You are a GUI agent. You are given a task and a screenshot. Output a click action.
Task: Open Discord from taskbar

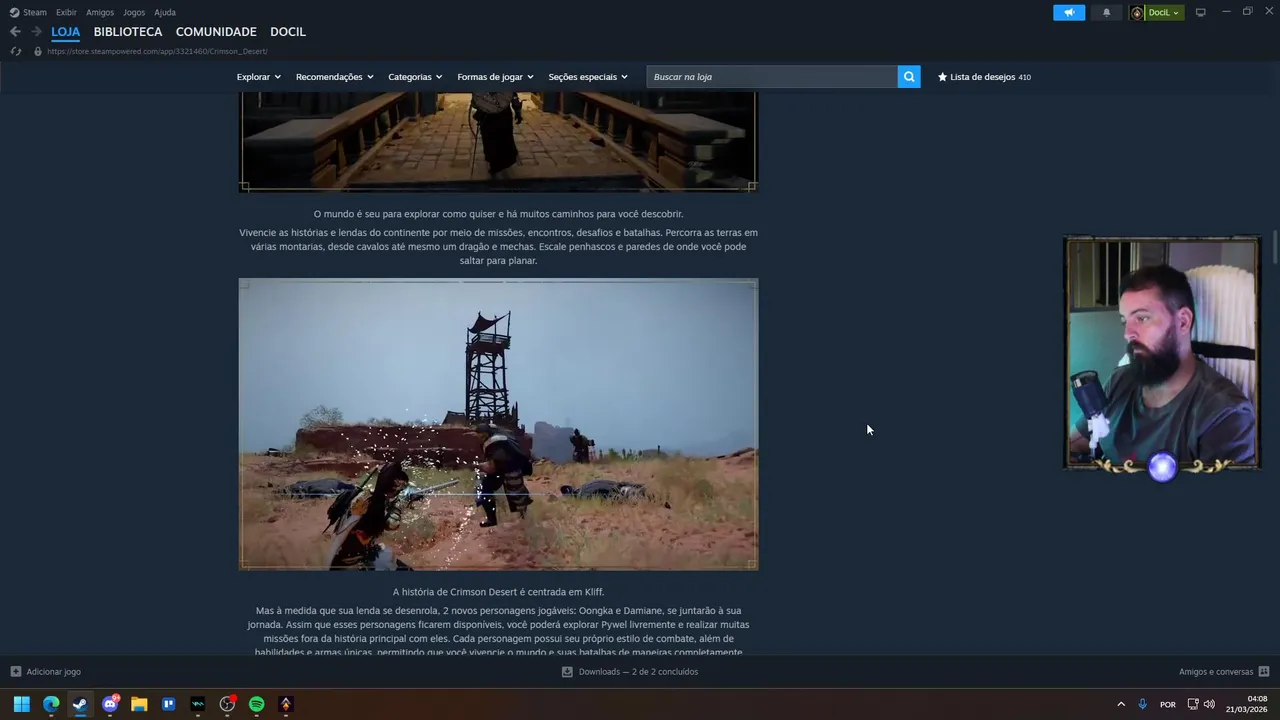pyautogui.click(x=110, y=704)
